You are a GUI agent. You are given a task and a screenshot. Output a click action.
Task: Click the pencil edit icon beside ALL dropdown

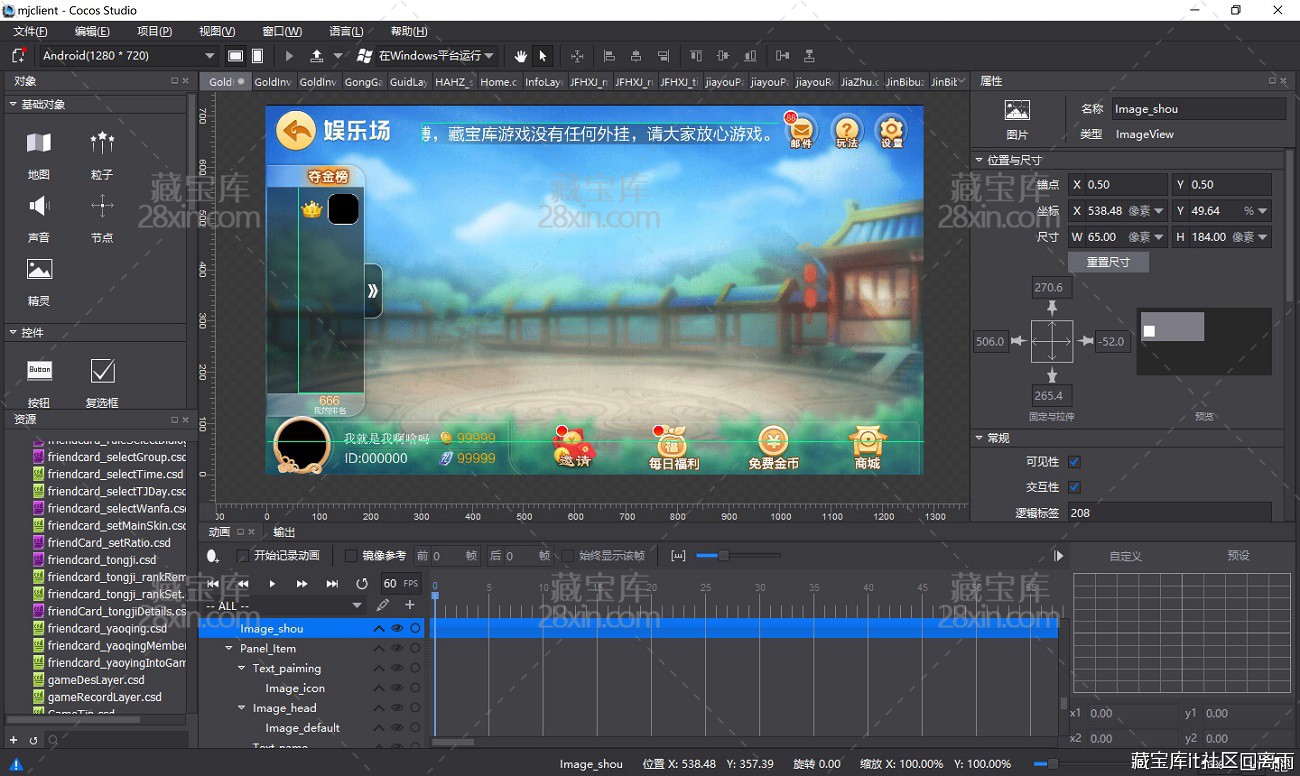tap(383, 605)
